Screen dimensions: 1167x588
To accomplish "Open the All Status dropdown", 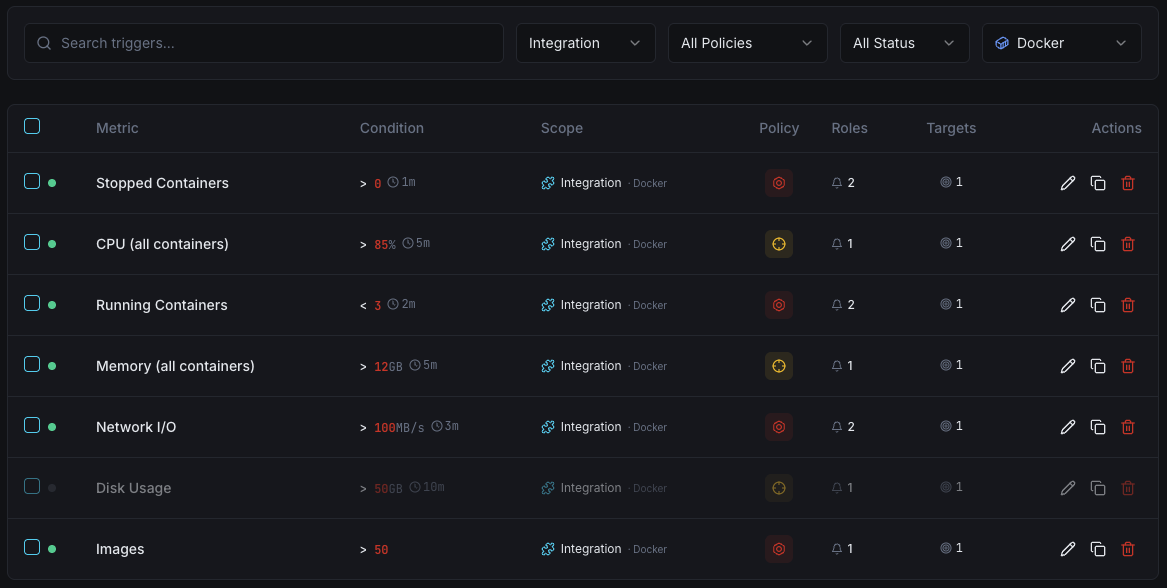I will tap(904, 42).
